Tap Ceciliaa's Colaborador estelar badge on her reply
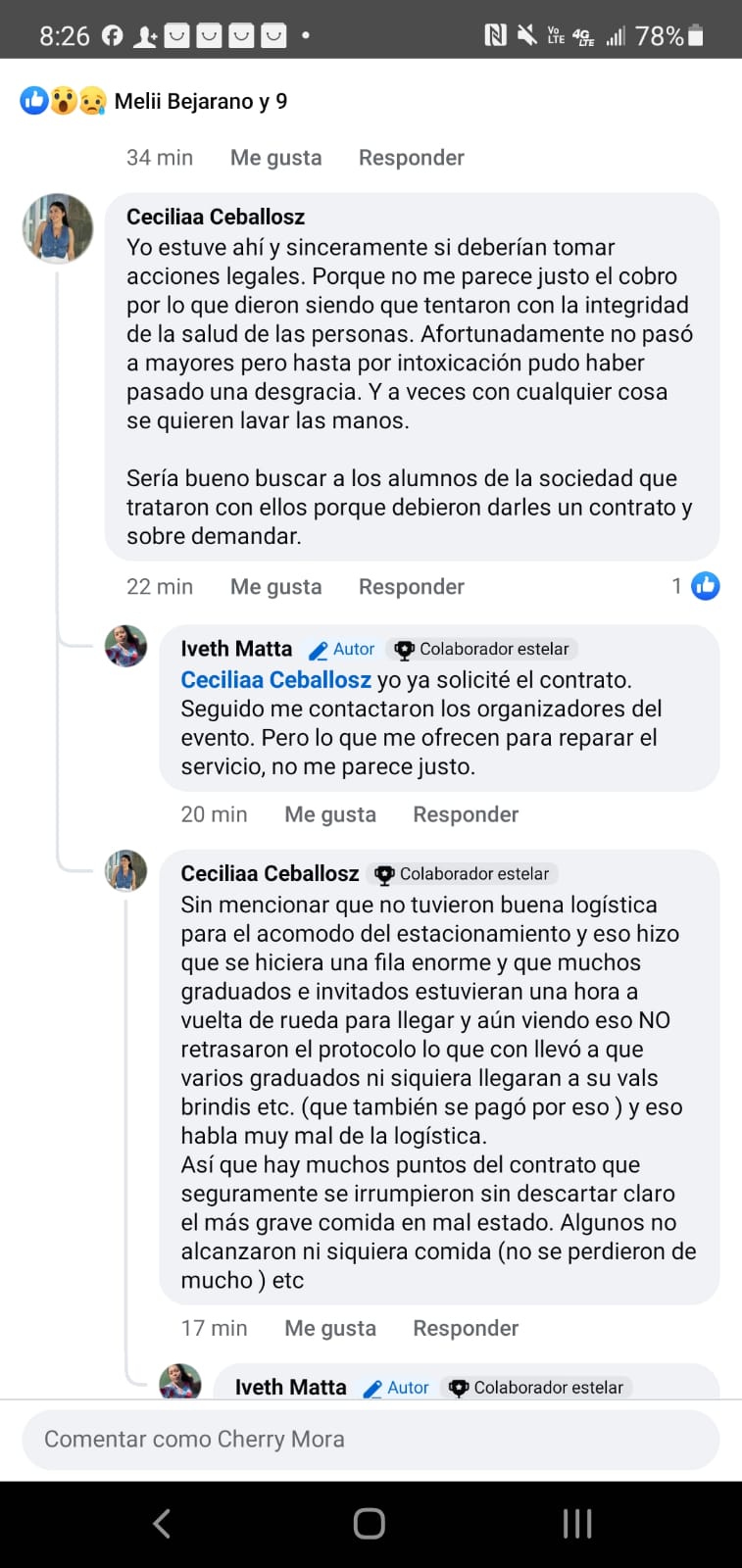742x1568 pixels. 463,873
